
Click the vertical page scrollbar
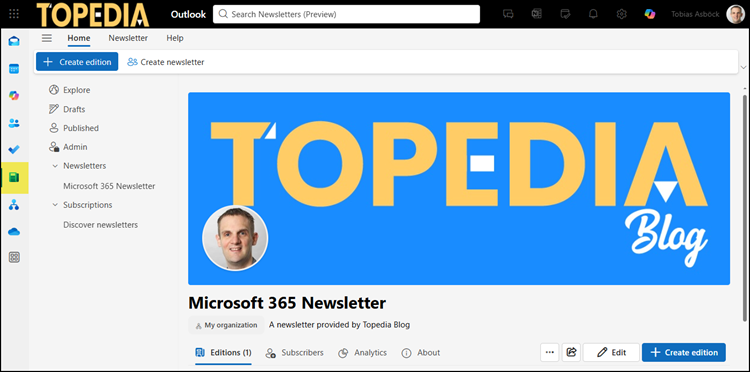pos(744,207)
